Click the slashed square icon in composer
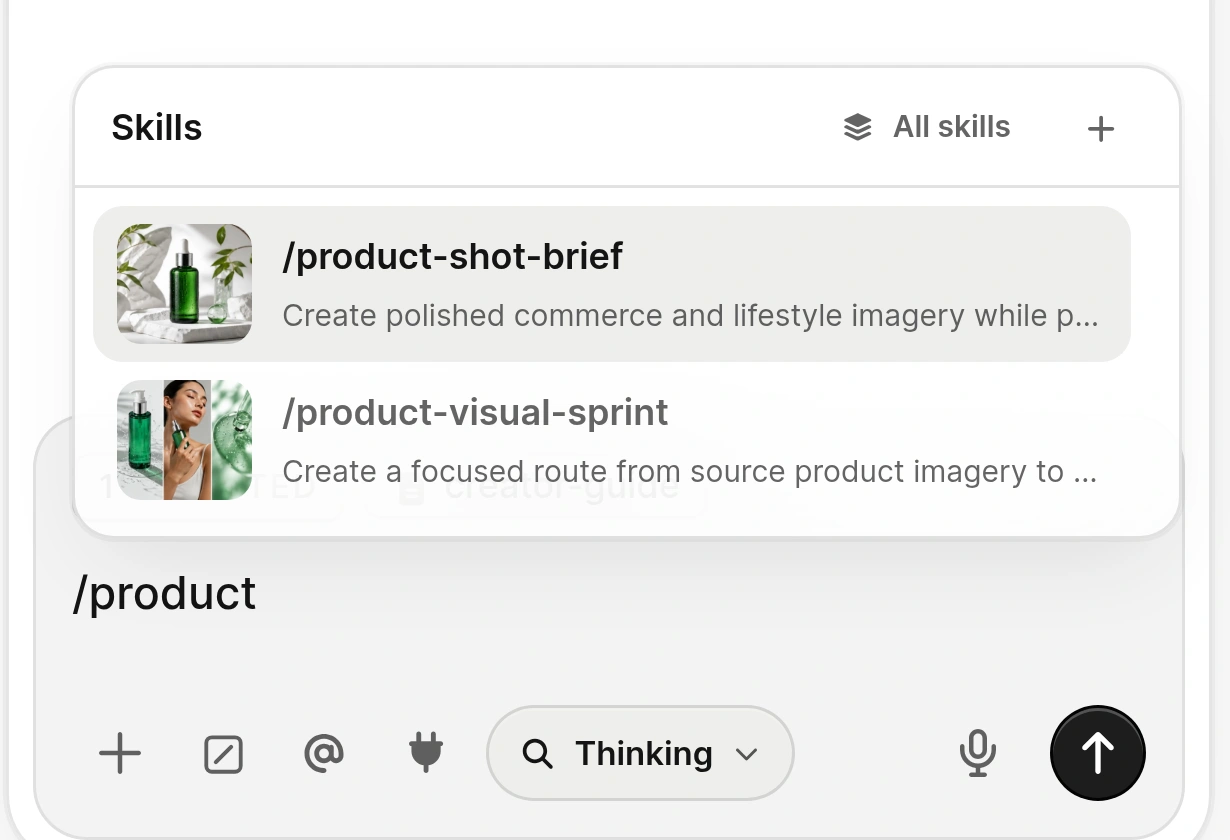This screenshot has width=1230, height=840. coord(223,754)
